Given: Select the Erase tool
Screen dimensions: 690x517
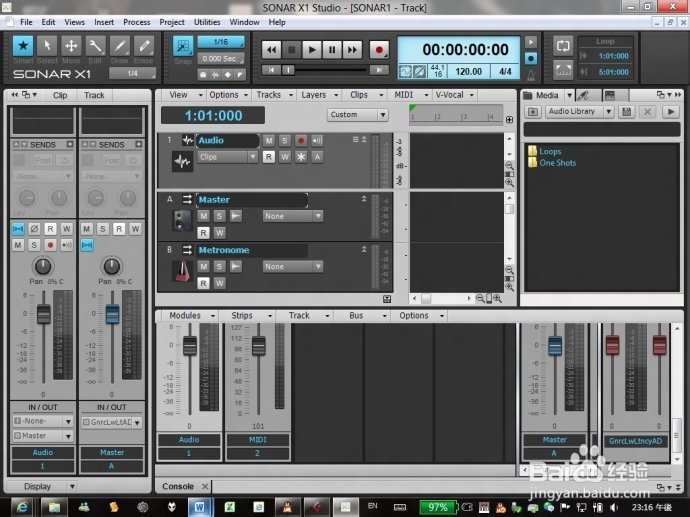Looking at the screenshot, I should [143, 46].
